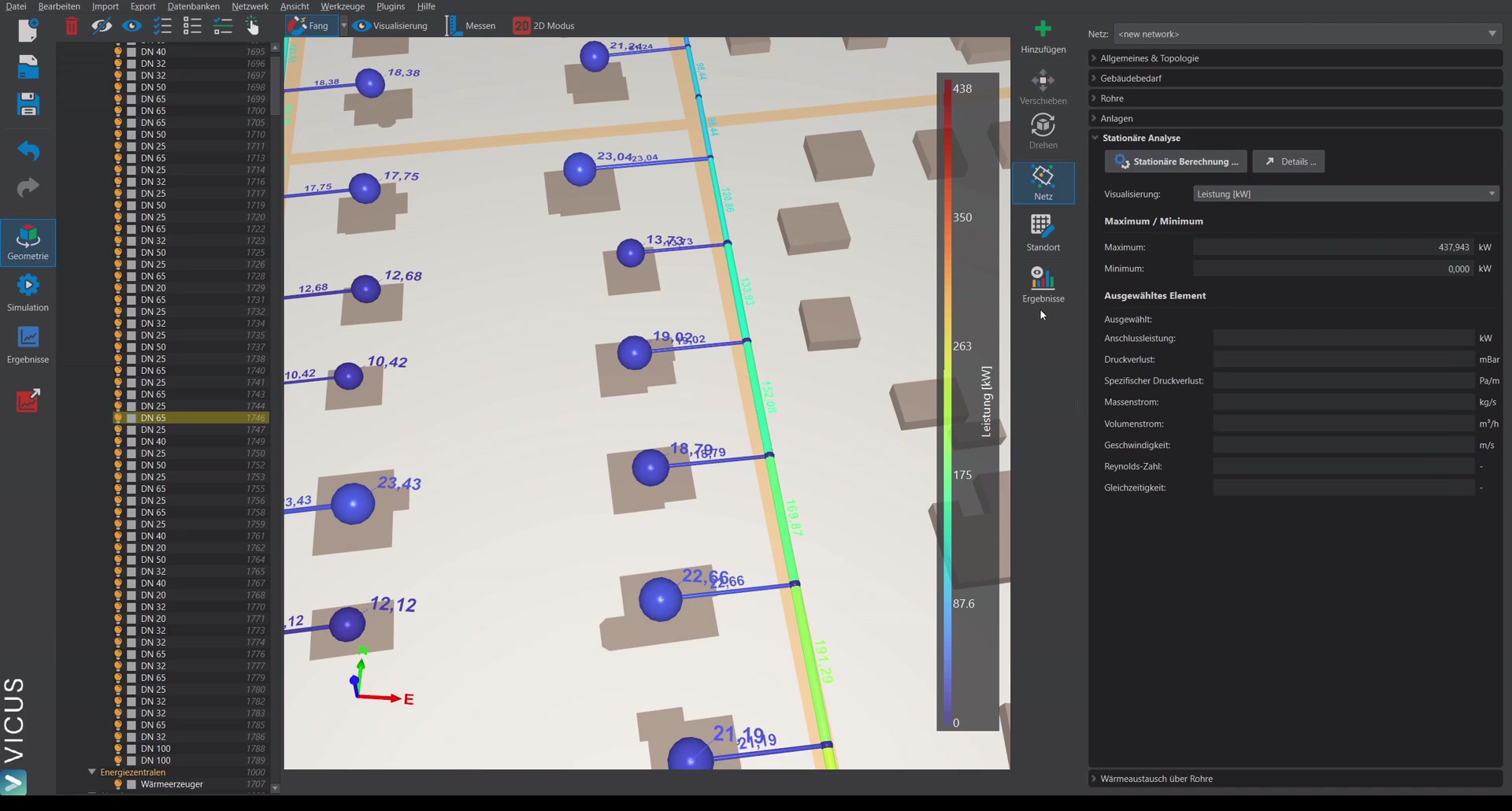Show objects with the blue eye icon
The height and width of the screenshot is (811, 1512).
[132, 26]
